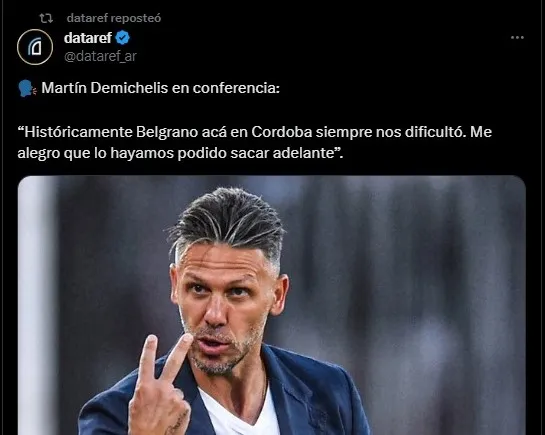Viewport: 545px width, 435px height.
Task: Click the raised two-finger hand in the photo
Action: coord(162,386)
